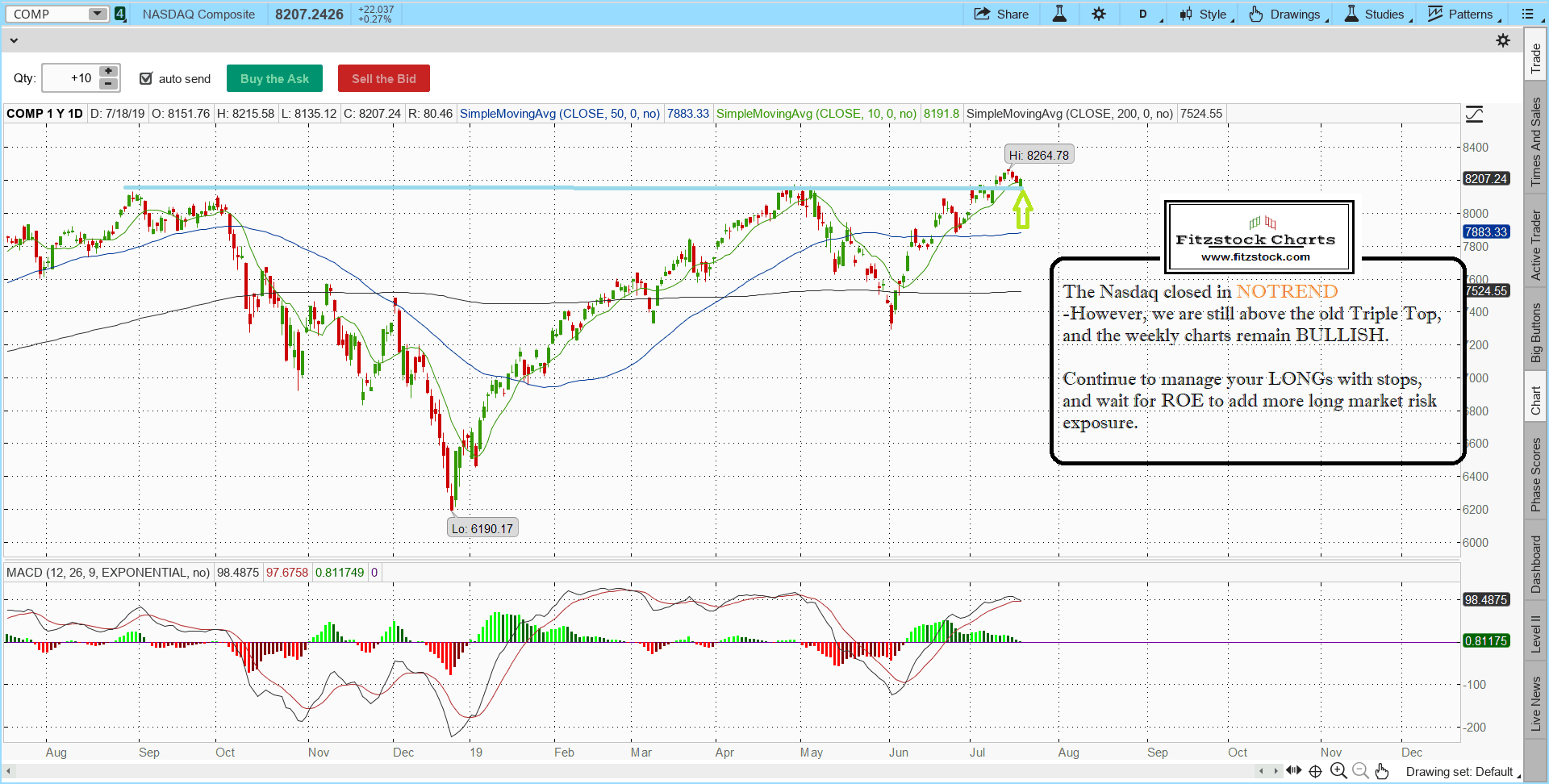This screenshot has height=784, width=1549.
Task: Decrease quantity with the minus stepper
Action: point(108,84)
